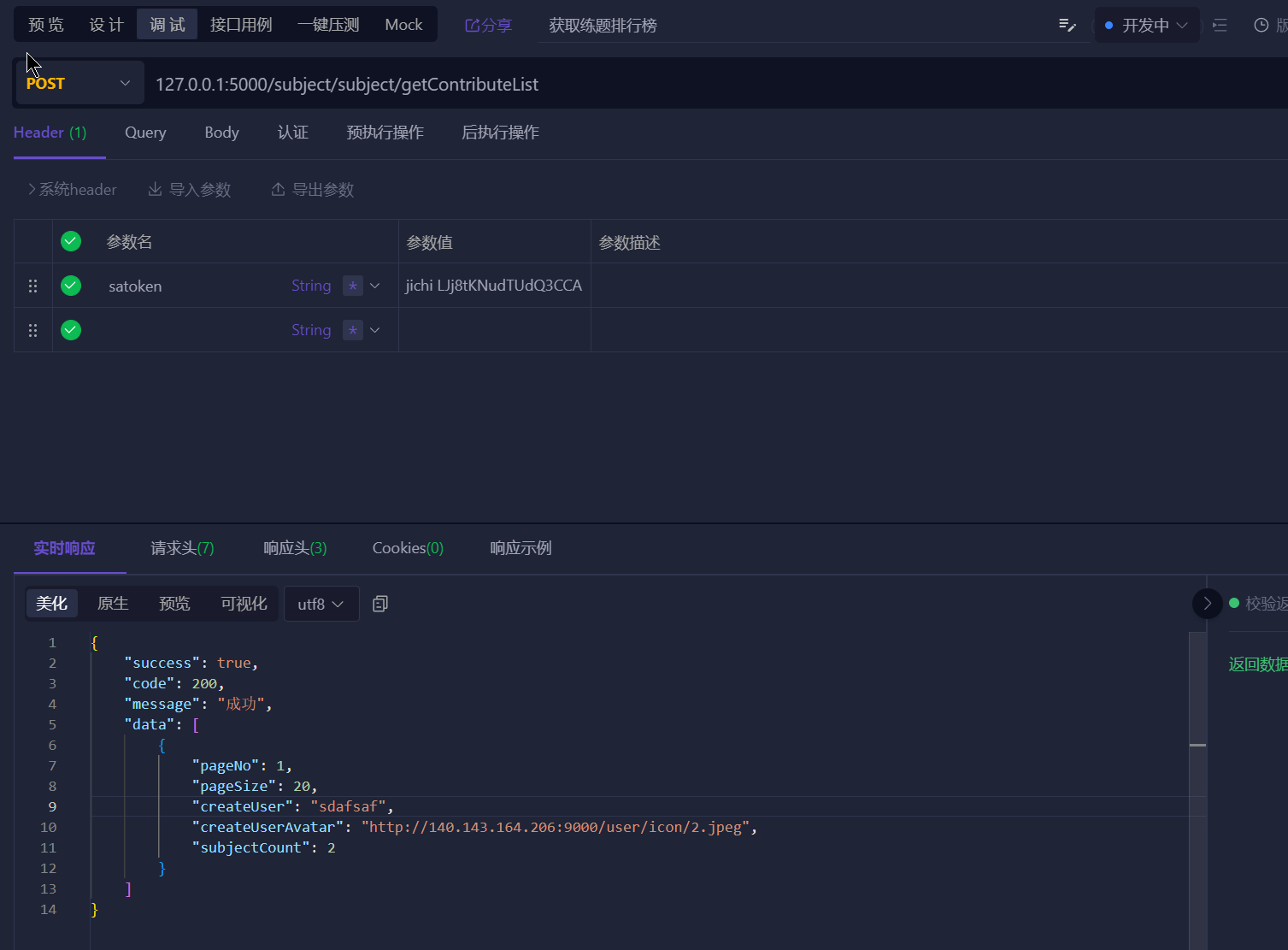Expand the satoken type dropdown chevron
The height and width of the screenshot is (950, 1288).
point(375,286)
